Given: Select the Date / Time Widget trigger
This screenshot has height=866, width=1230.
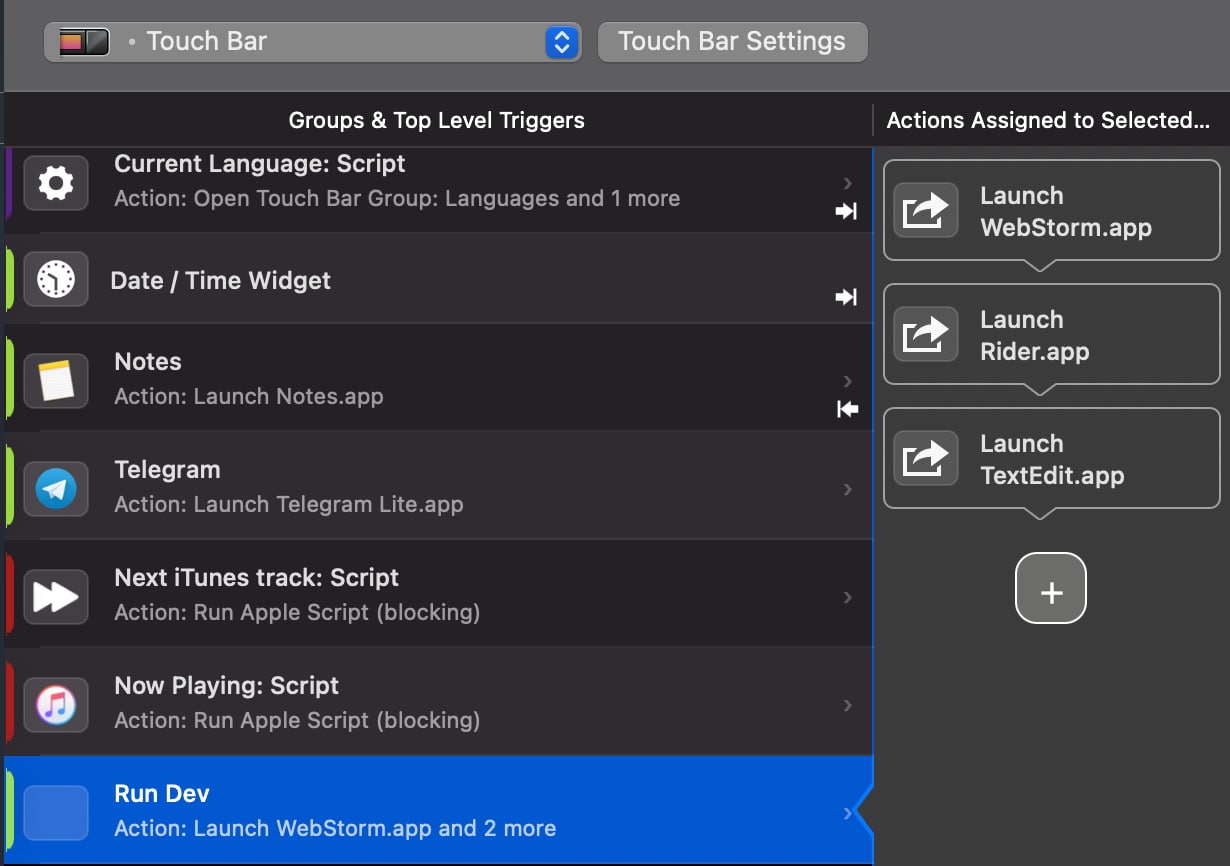Looking at the screenshot, I should click(x=438, y=280).
